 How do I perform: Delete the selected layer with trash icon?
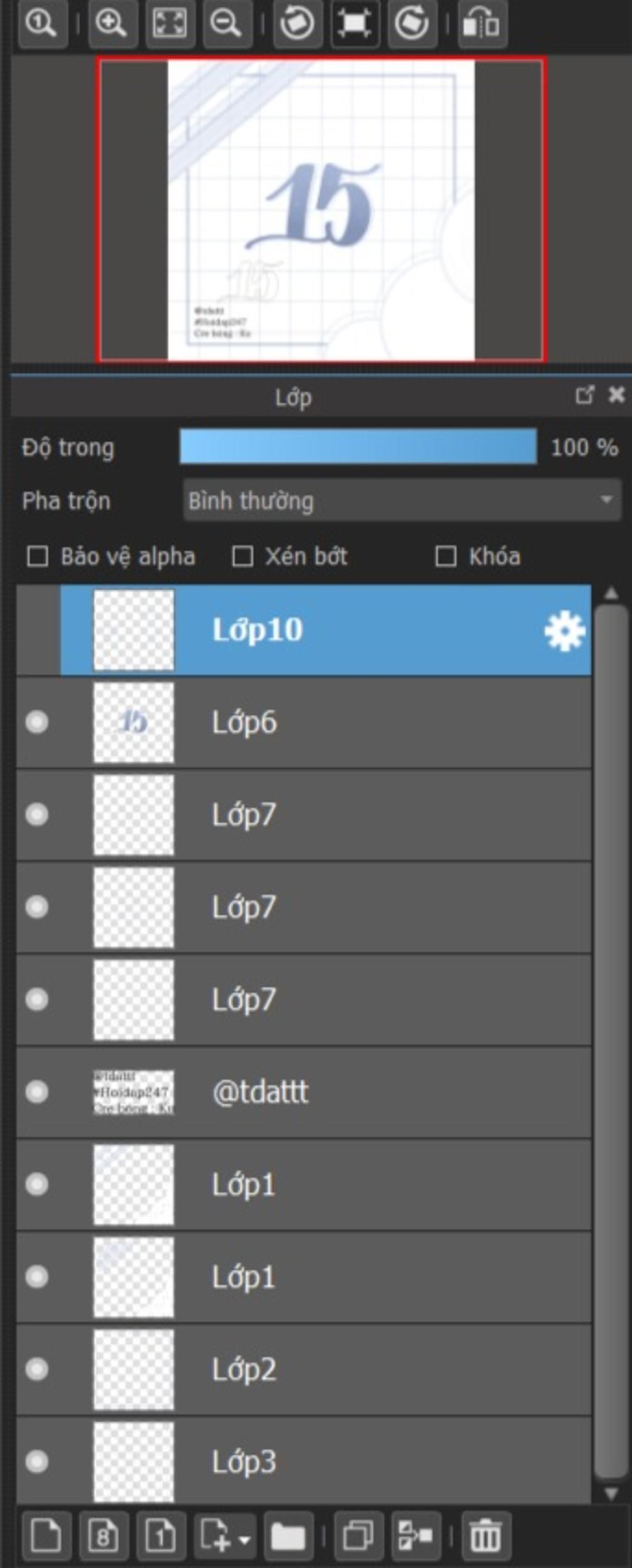point(485,1535)
